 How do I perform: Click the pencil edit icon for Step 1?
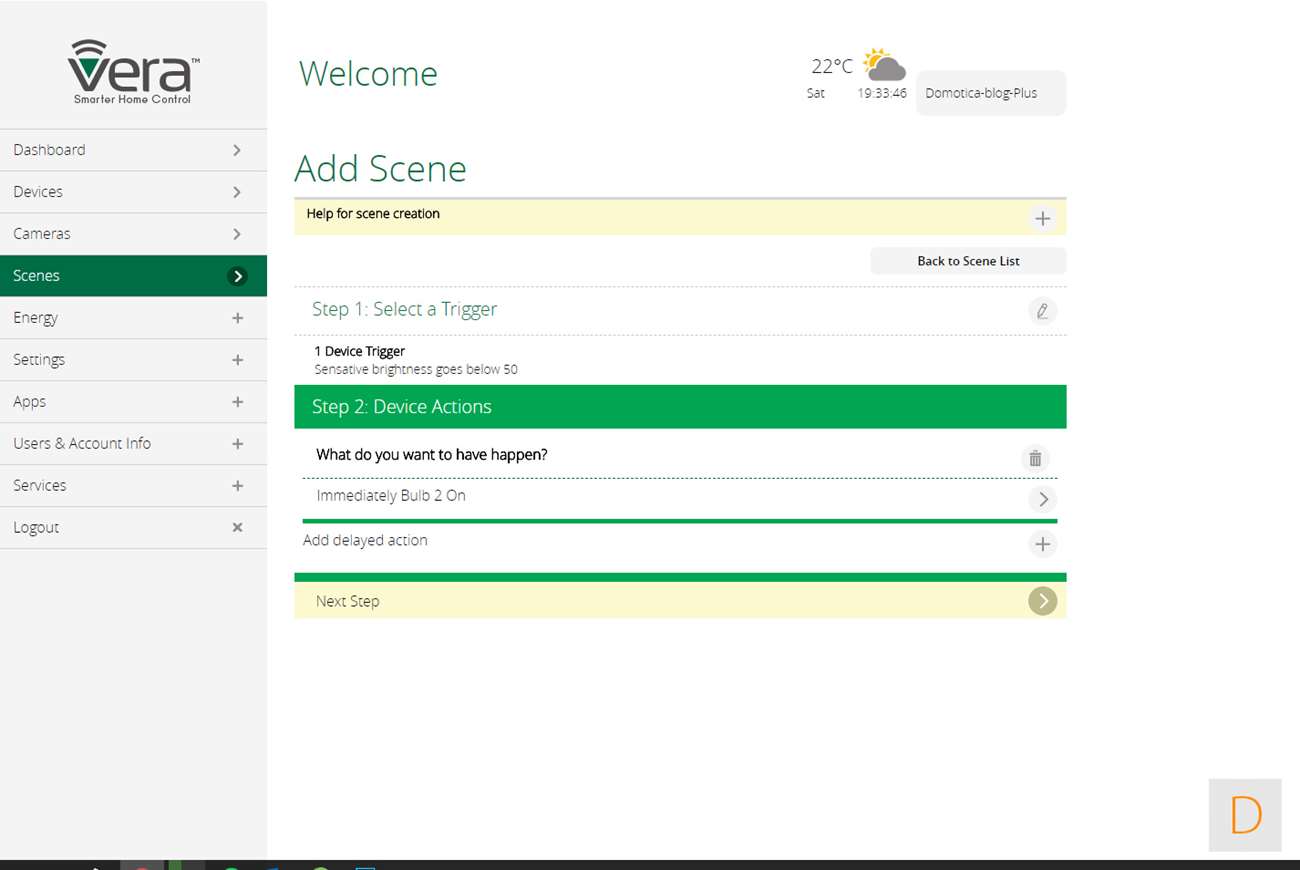(1042, 311)
